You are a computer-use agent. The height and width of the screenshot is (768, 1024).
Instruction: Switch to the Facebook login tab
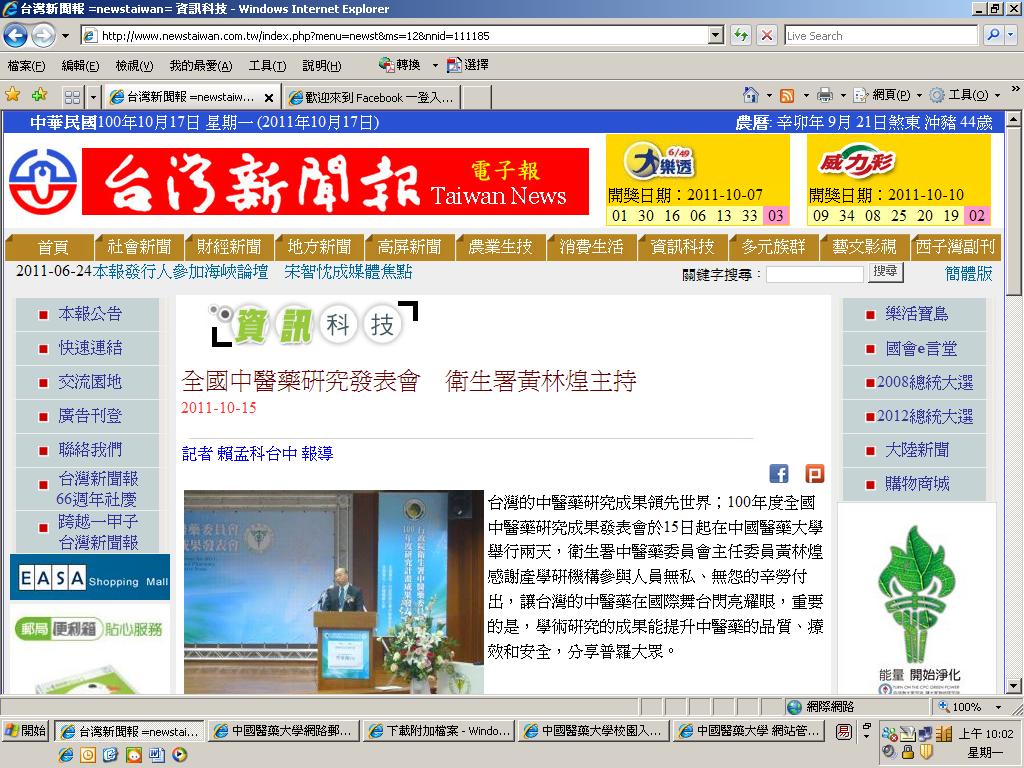pyautogui.click(x=372, y=97)
